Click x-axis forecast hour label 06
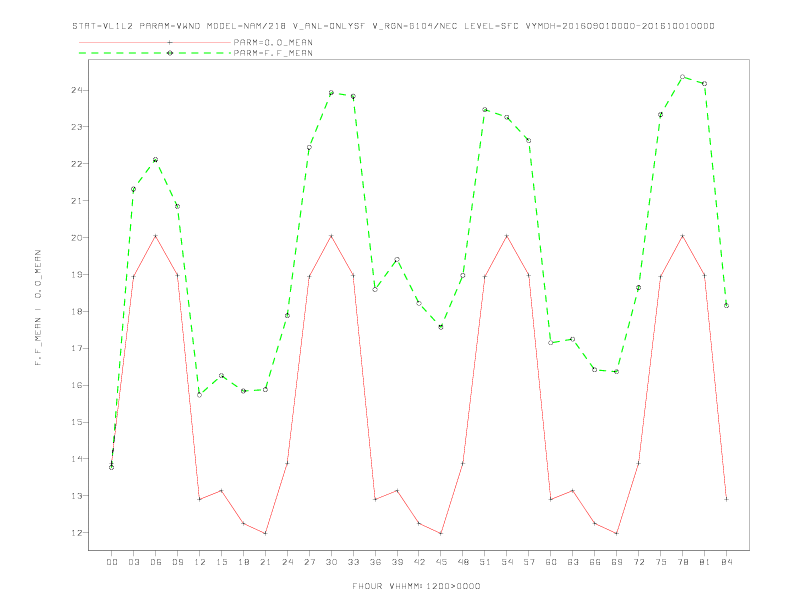 156,562
